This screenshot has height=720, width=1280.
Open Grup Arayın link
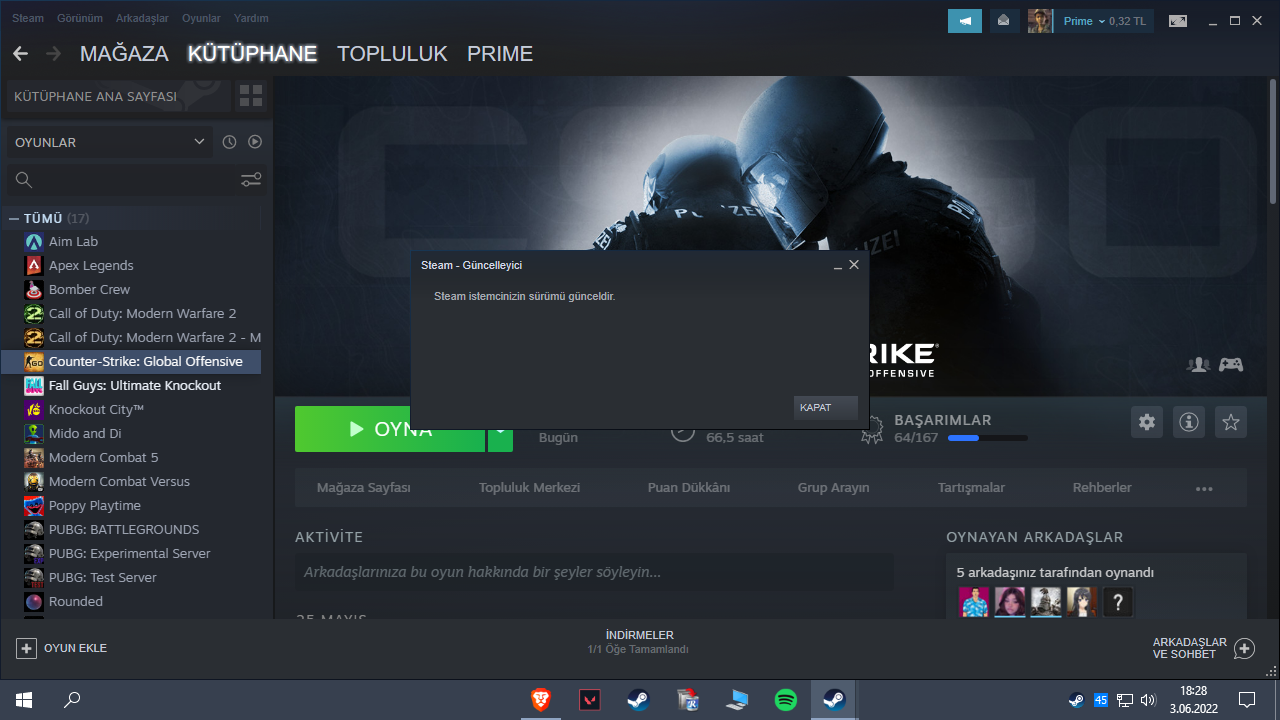[833, 488]
